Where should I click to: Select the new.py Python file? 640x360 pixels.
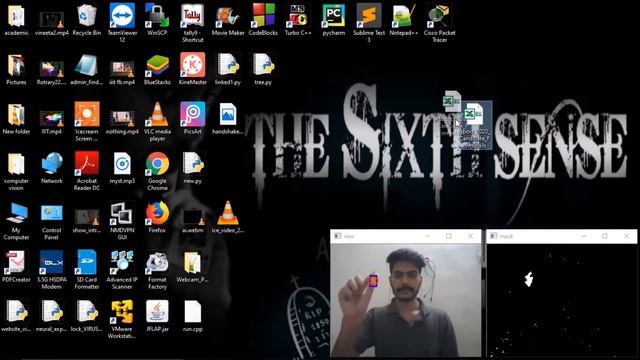193,168
